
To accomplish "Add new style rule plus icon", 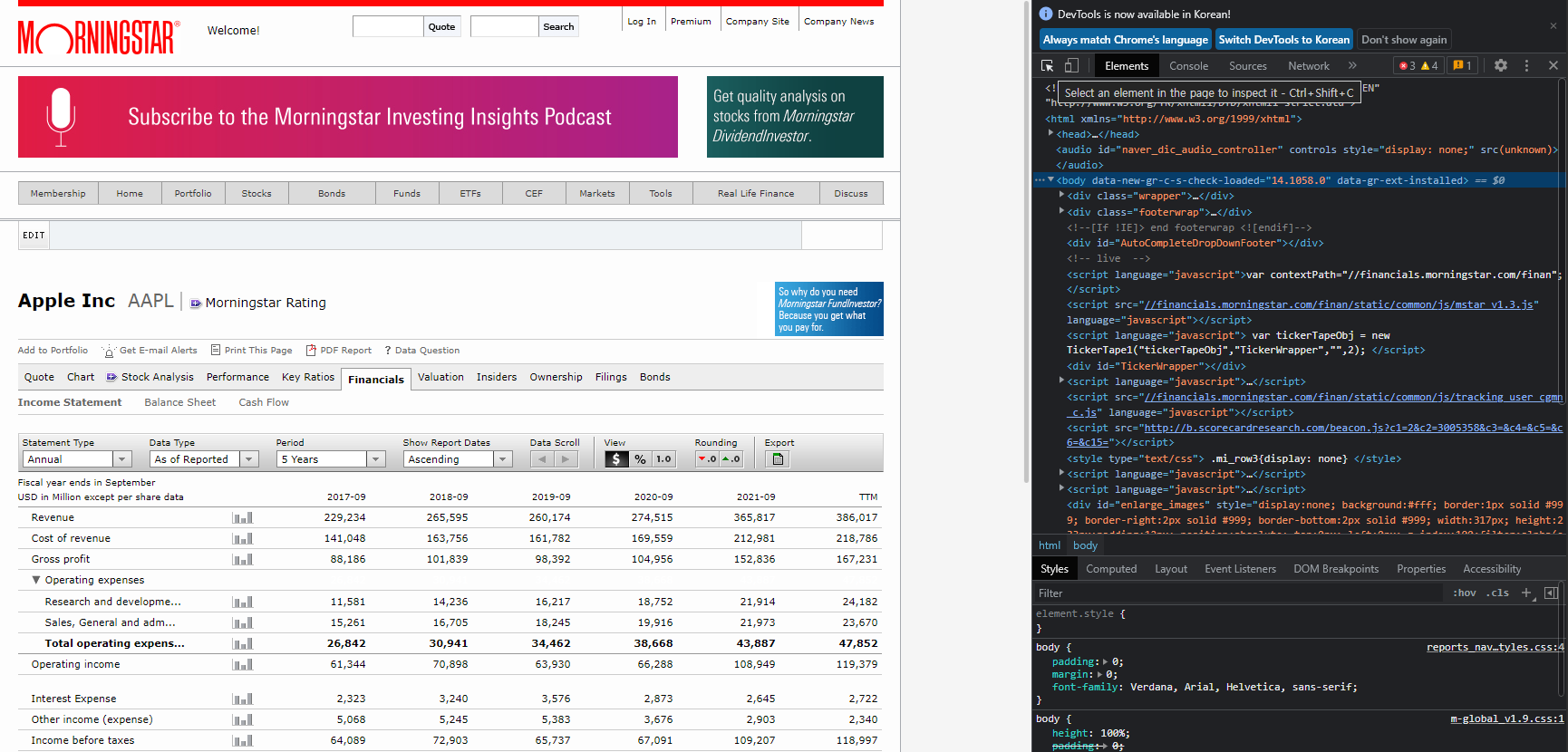I will 1526,593.
